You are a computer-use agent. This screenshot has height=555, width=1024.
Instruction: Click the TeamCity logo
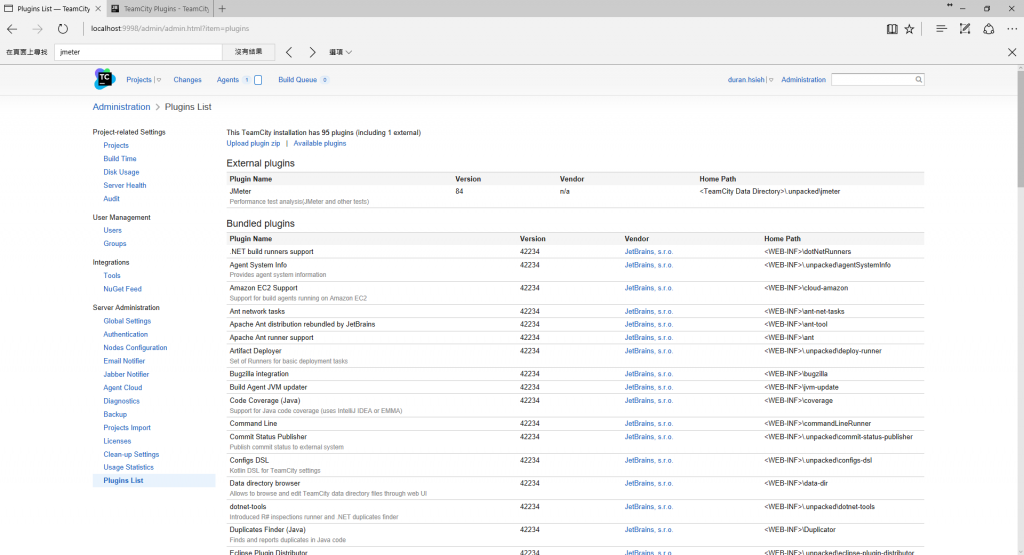(104, 78)
